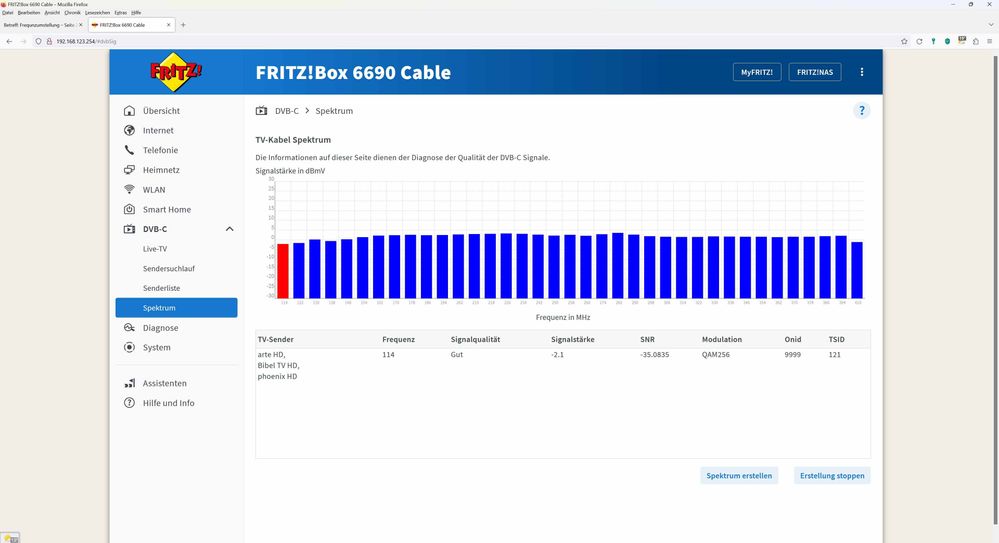Click the System icon in sidebar
The height and width of the screenshot is (543, 999).
(129, 347)
